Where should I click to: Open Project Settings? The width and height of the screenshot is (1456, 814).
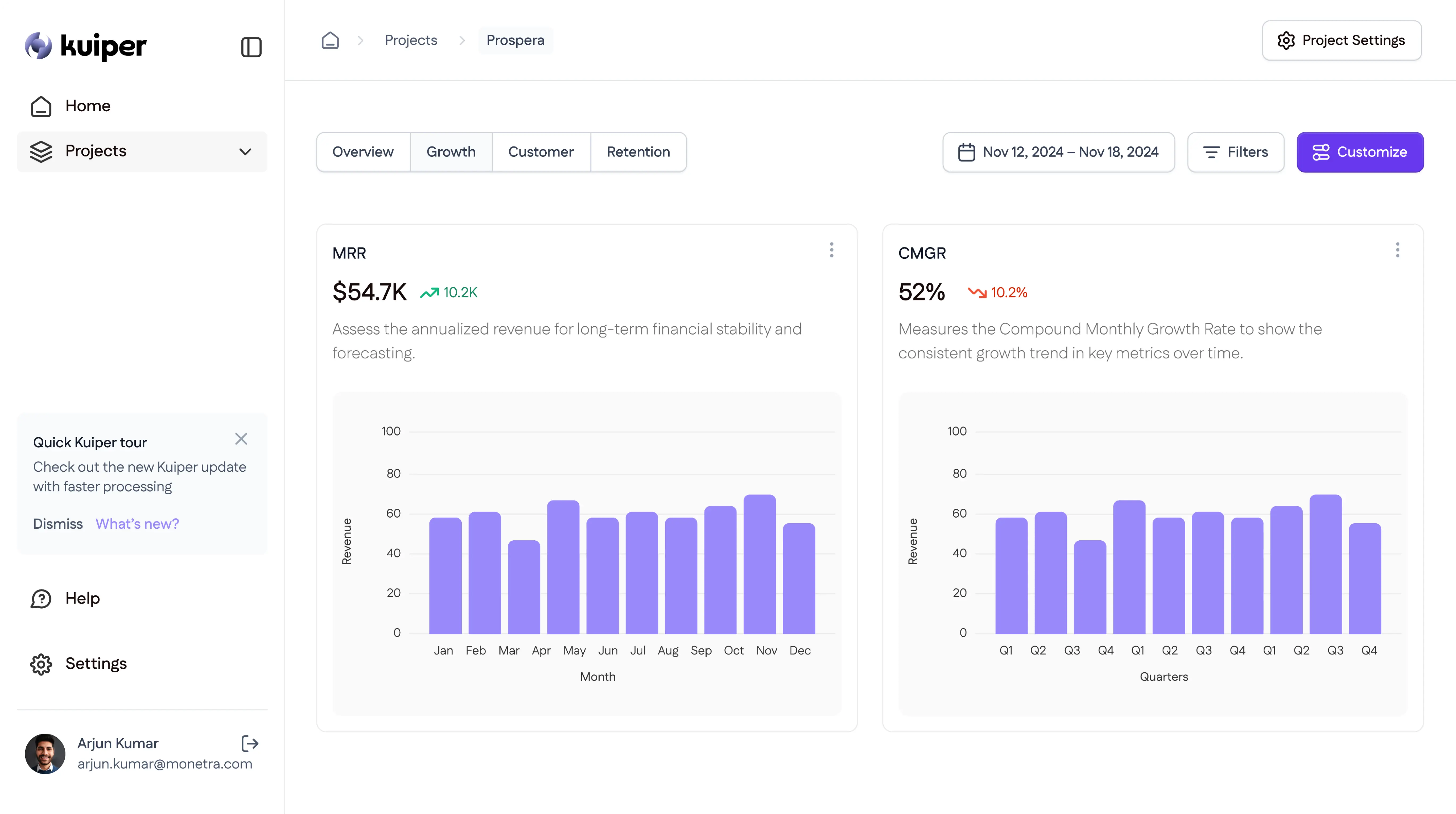point(1341,40)
